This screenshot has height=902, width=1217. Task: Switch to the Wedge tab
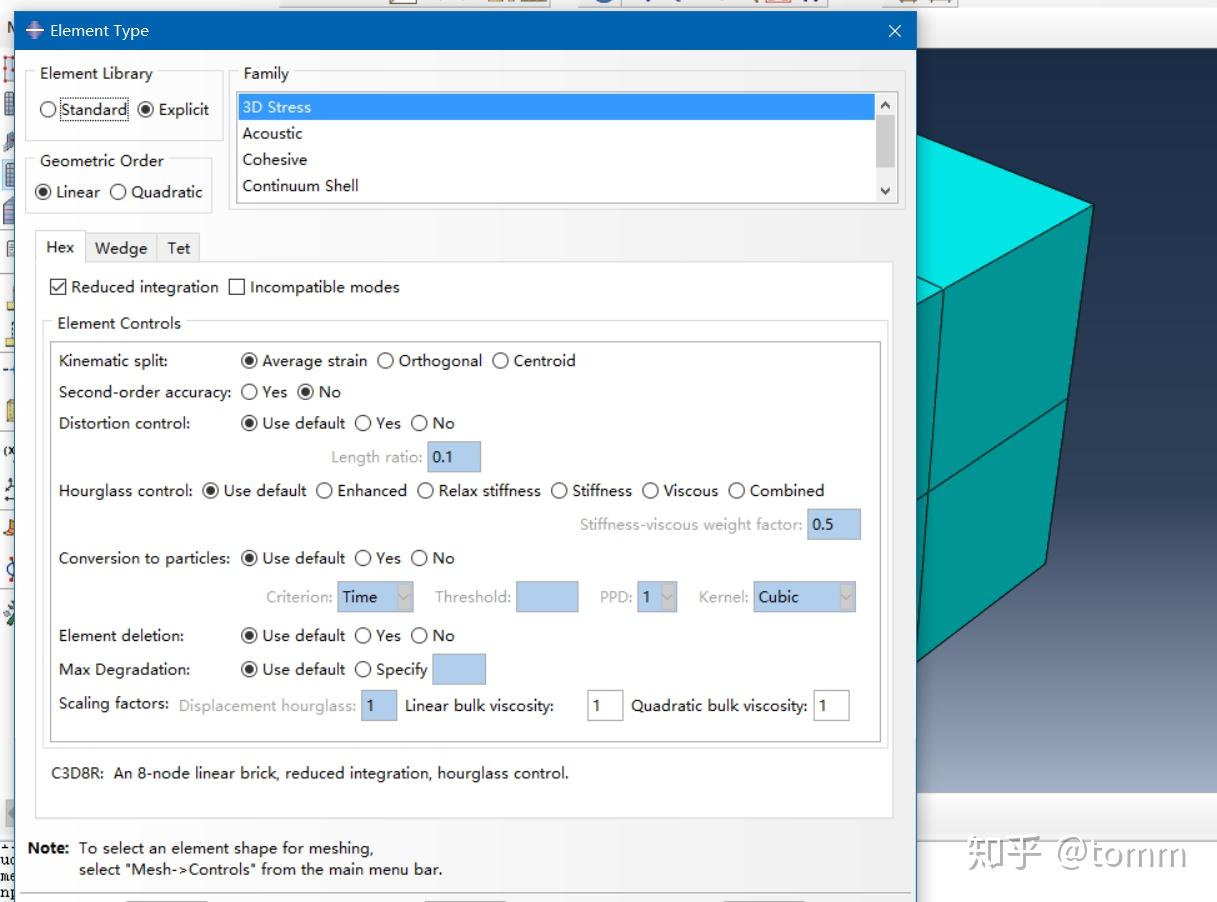120,247
